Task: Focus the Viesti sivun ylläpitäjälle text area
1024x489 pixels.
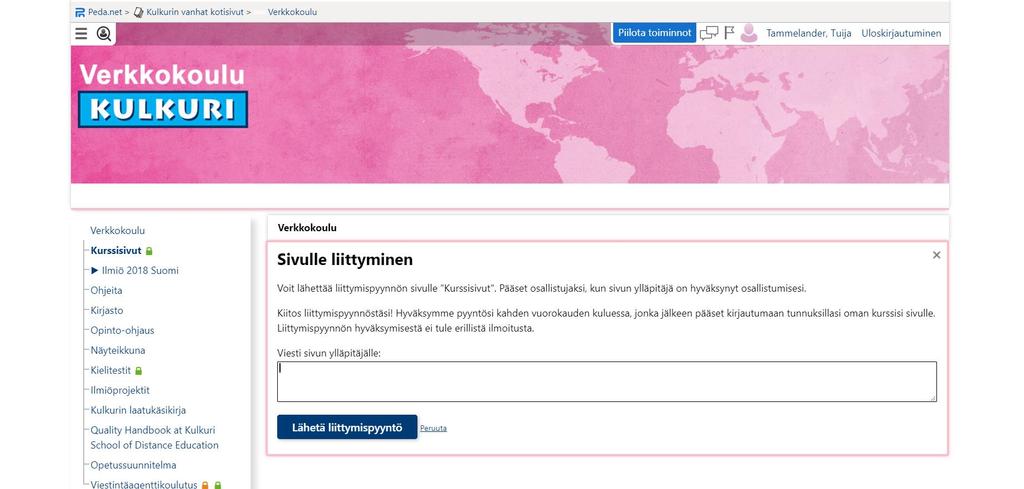Action: [607, 381]
